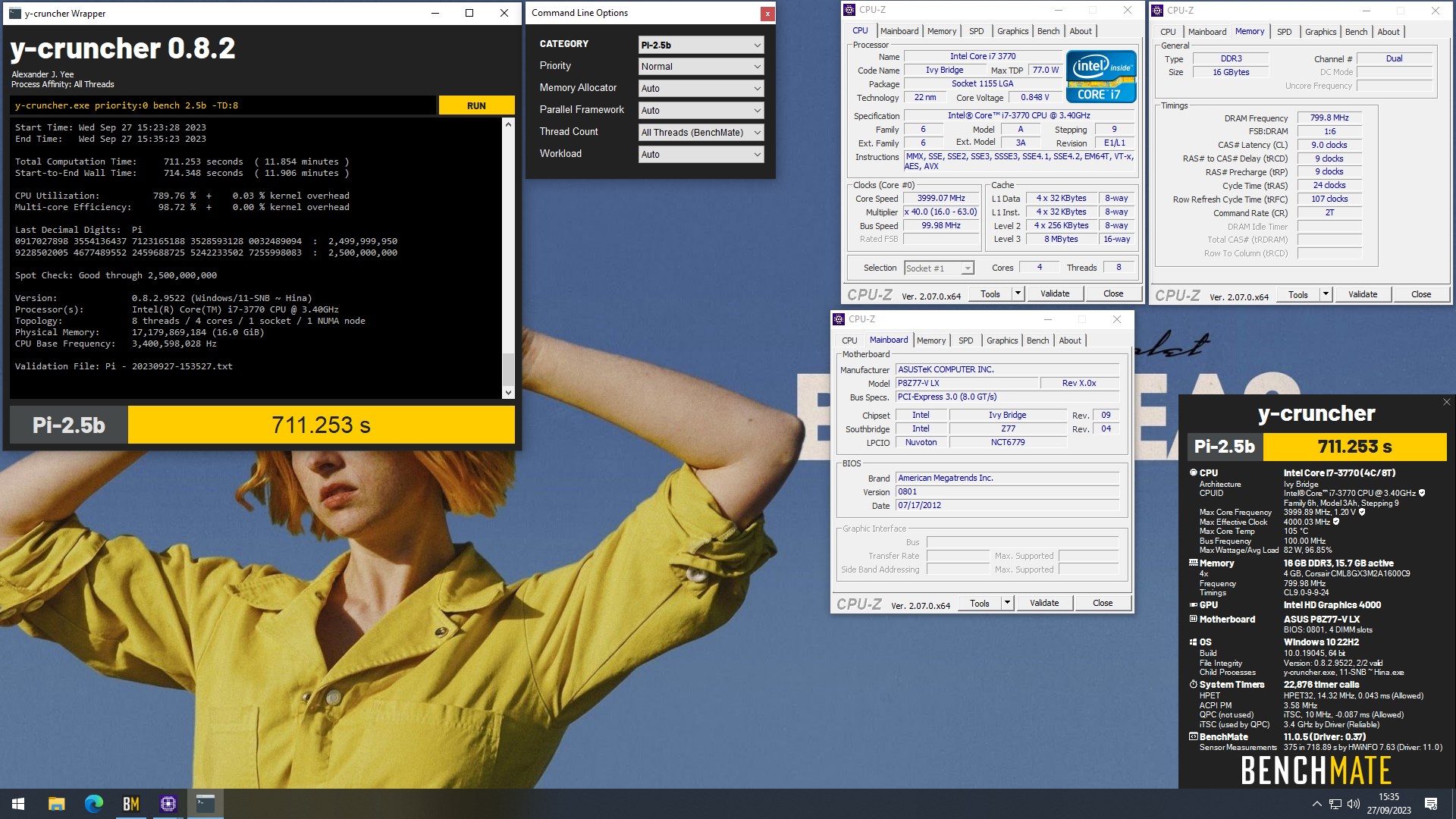Open the Bench tab in the CPU-Z CPU window

pyautogui.click(x=1049, y=31)
